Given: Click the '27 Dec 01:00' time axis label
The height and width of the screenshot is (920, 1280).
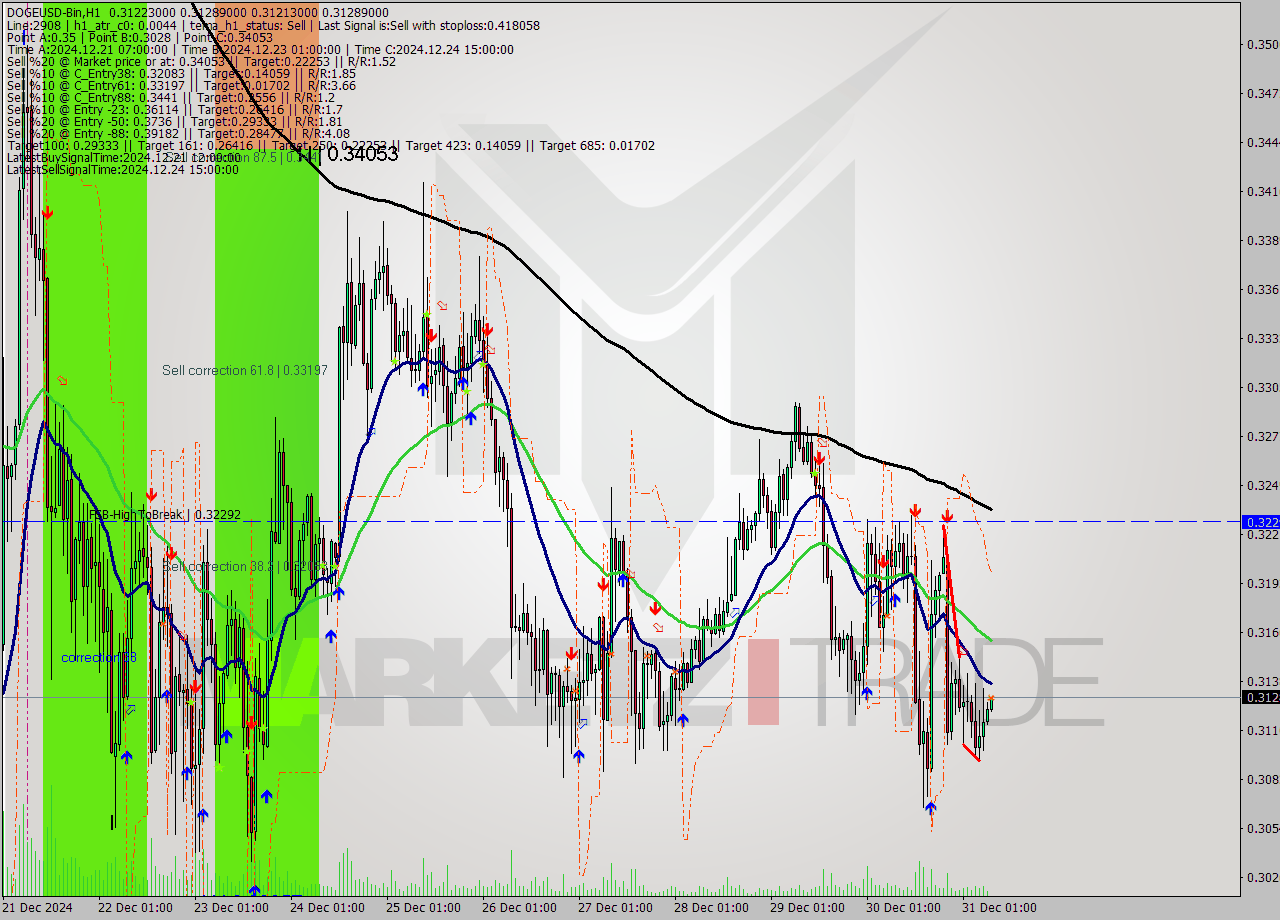Looking at the screenshot, I should (x=615, y=908).
